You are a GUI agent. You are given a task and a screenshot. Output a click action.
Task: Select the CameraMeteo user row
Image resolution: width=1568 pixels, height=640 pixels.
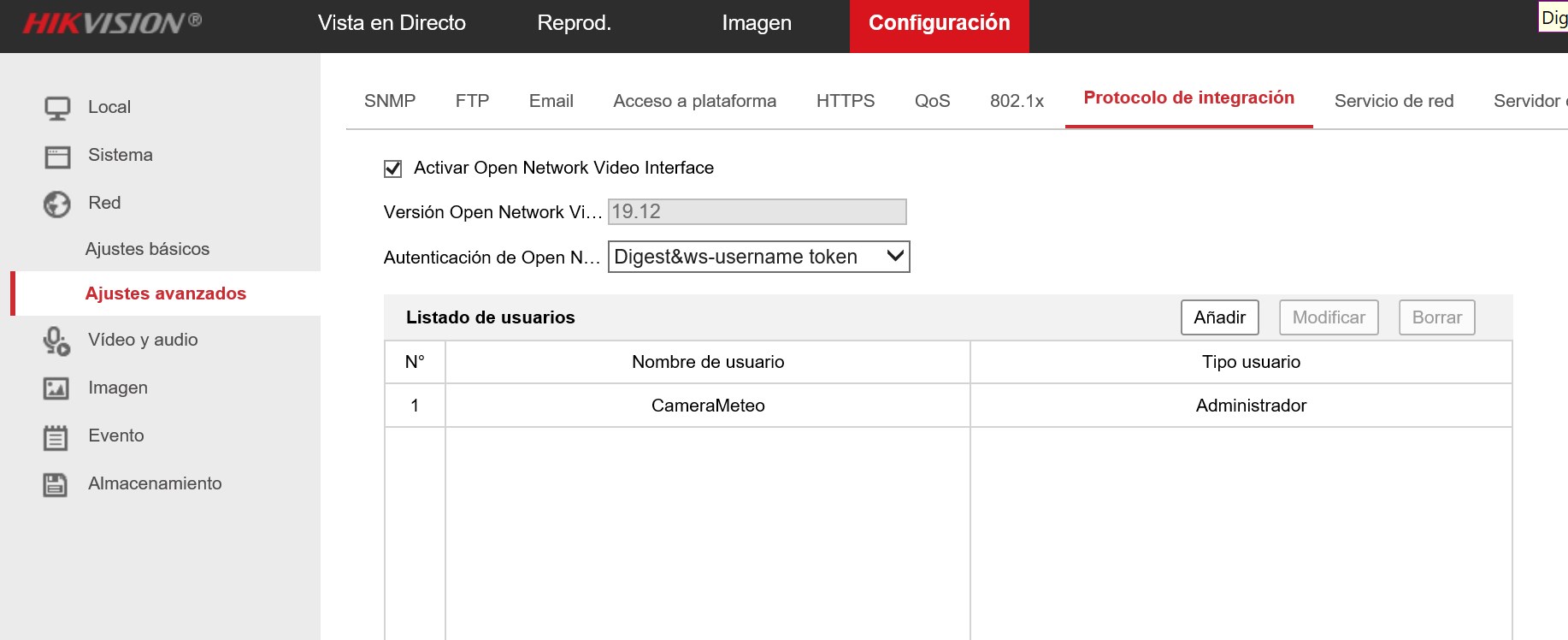point(708,406)
